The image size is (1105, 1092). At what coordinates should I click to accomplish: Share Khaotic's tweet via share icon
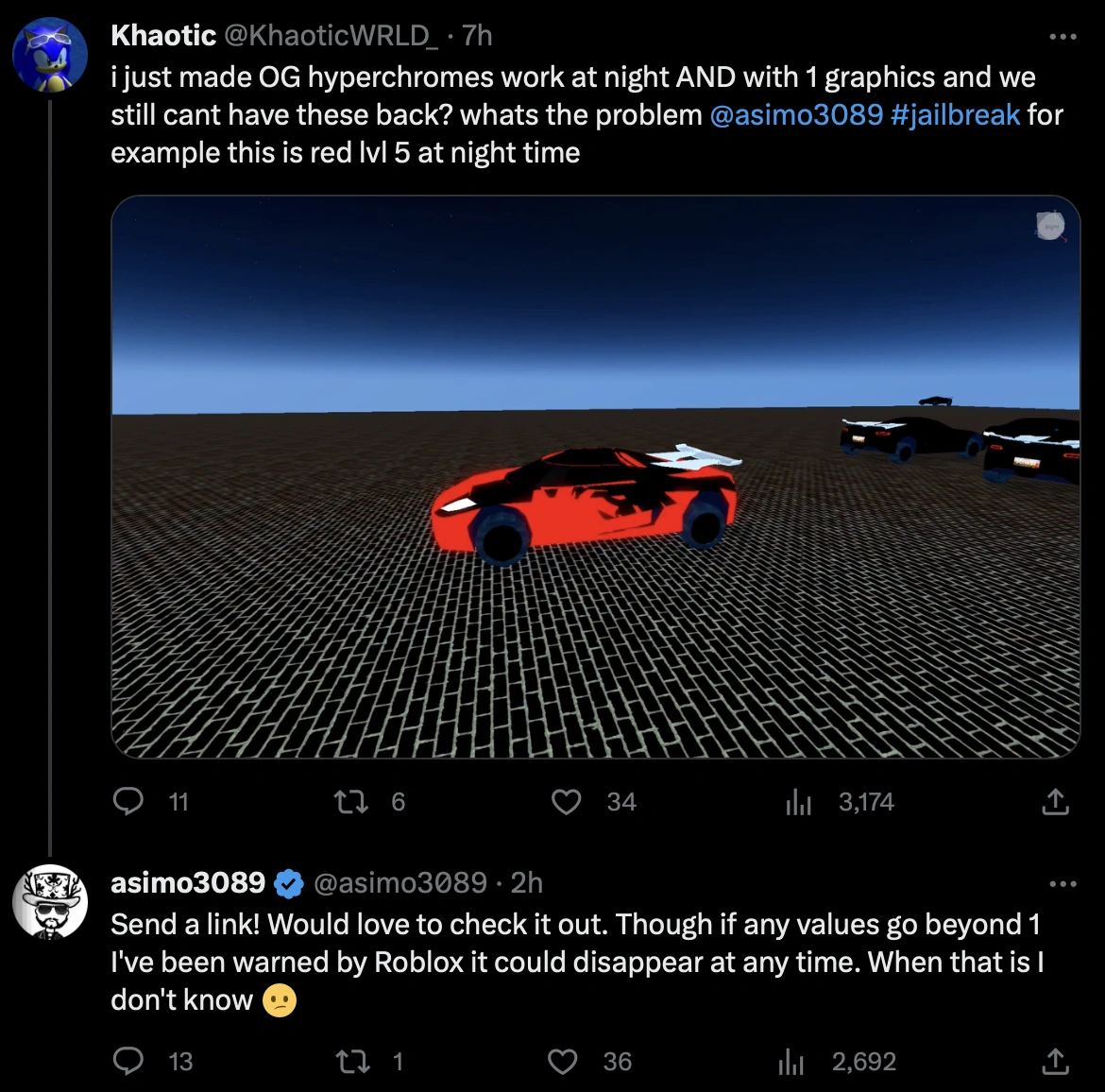(1055, 802)
